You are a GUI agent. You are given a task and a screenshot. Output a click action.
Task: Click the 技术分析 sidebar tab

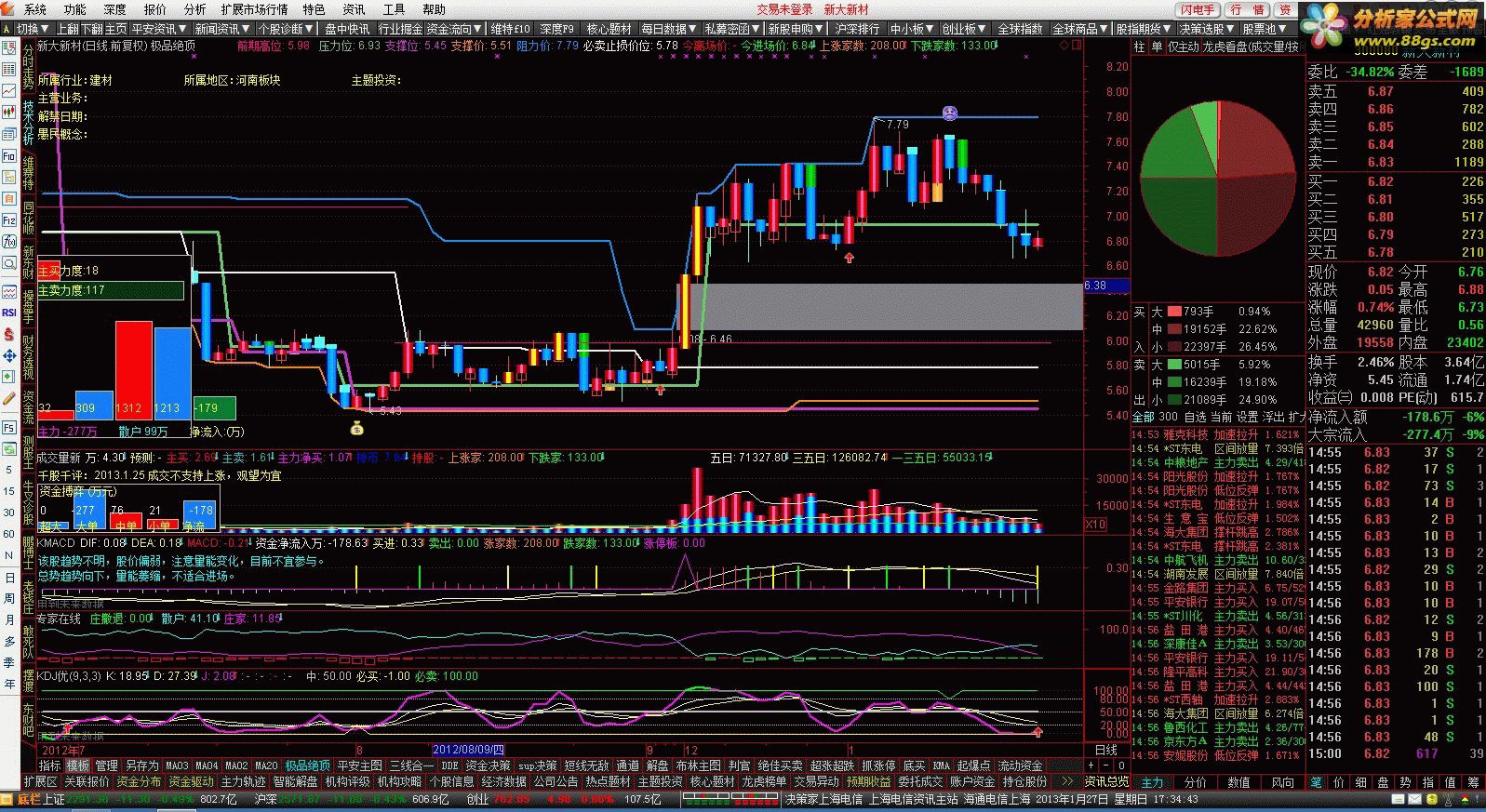point(28,121)
